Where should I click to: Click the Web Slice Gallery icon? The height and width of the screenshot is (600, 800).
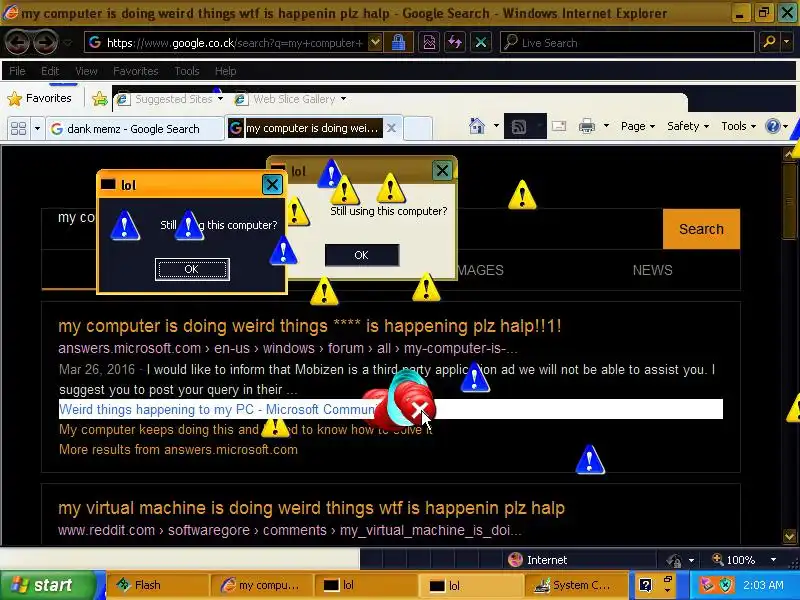click(x=240, y=99)
